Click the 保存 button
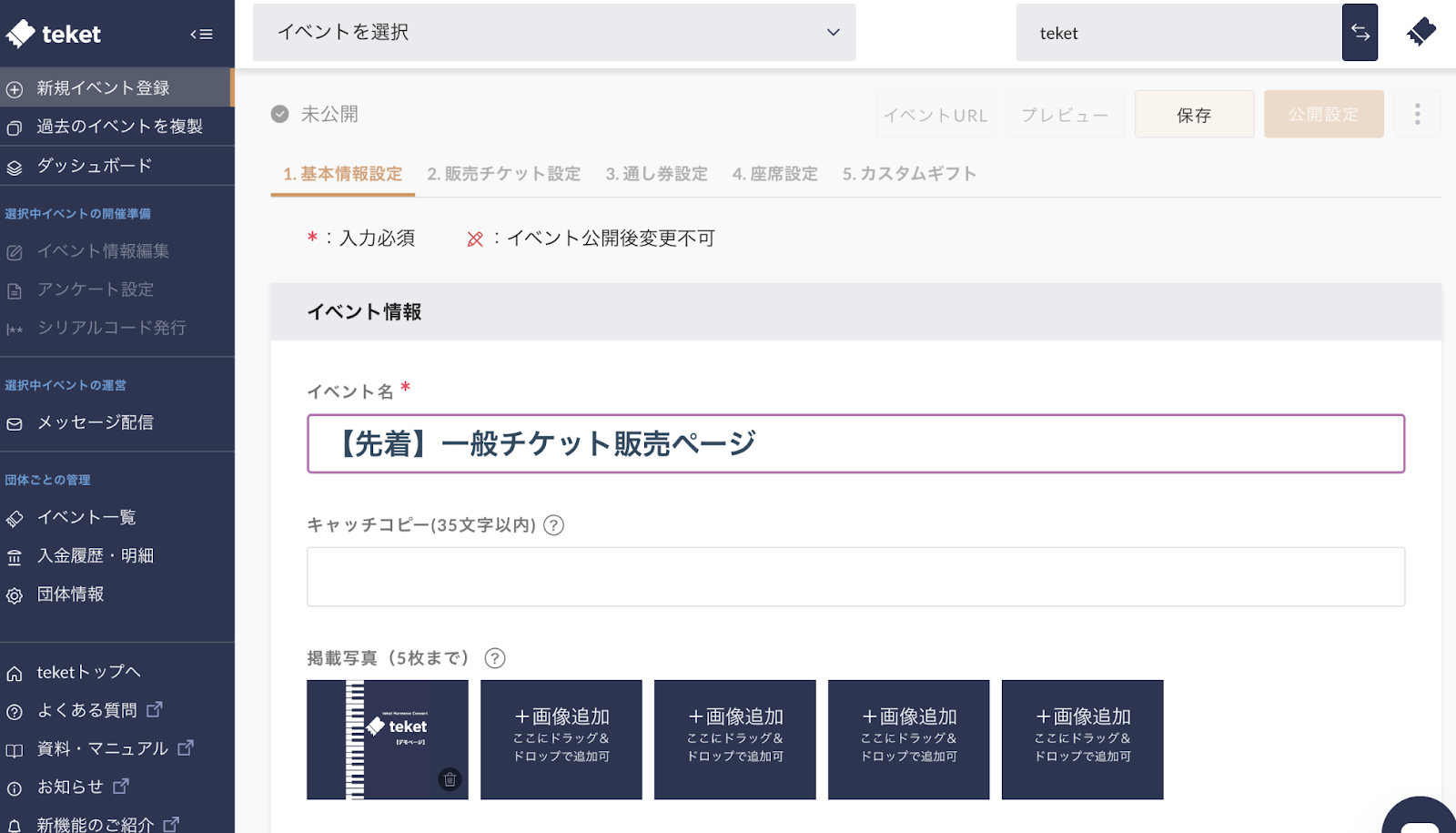Viewport: 1456px width, 833px height. coord(1194,115)
